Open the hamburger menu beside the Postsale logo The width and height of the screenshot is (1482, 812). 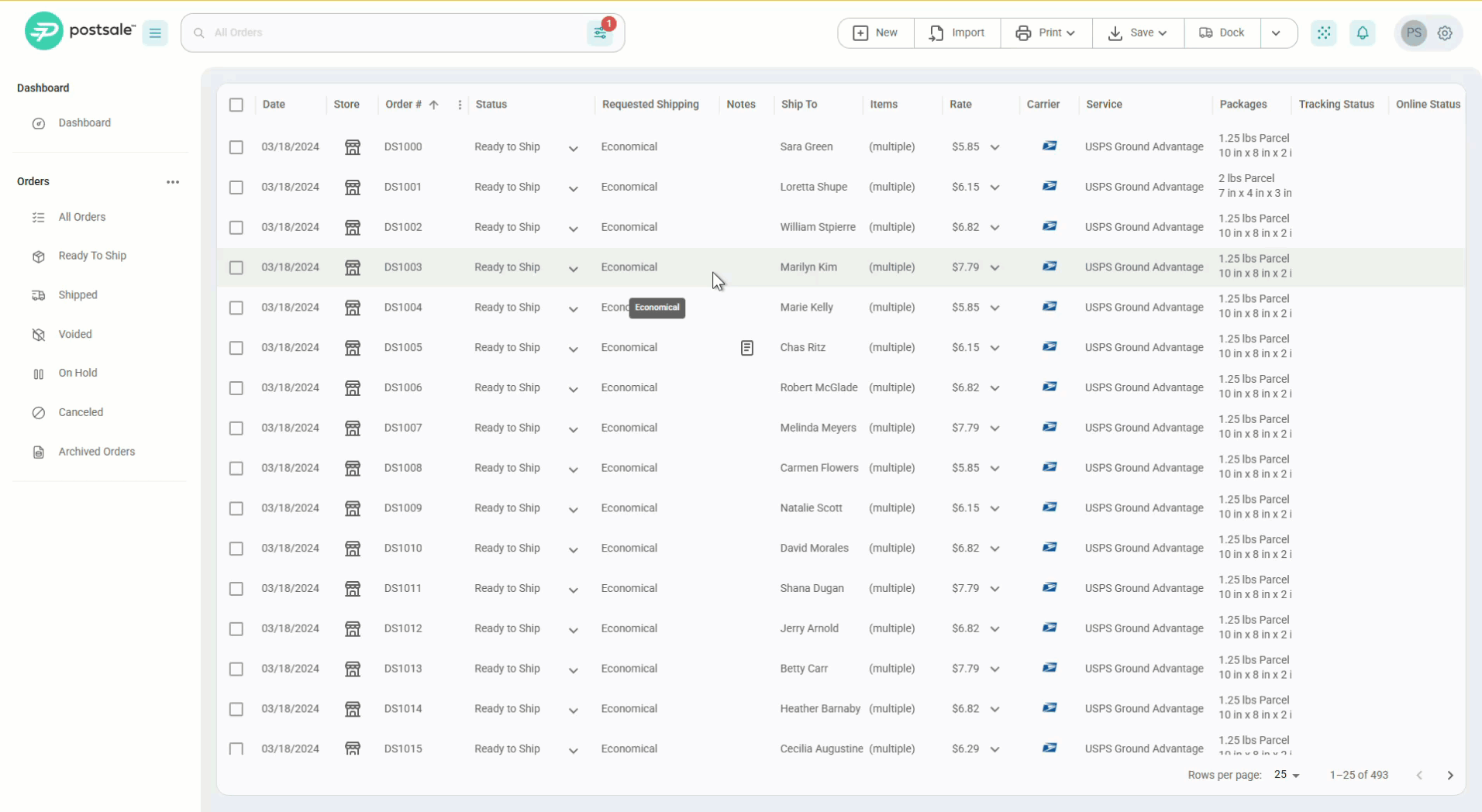[x=155, y=33]
